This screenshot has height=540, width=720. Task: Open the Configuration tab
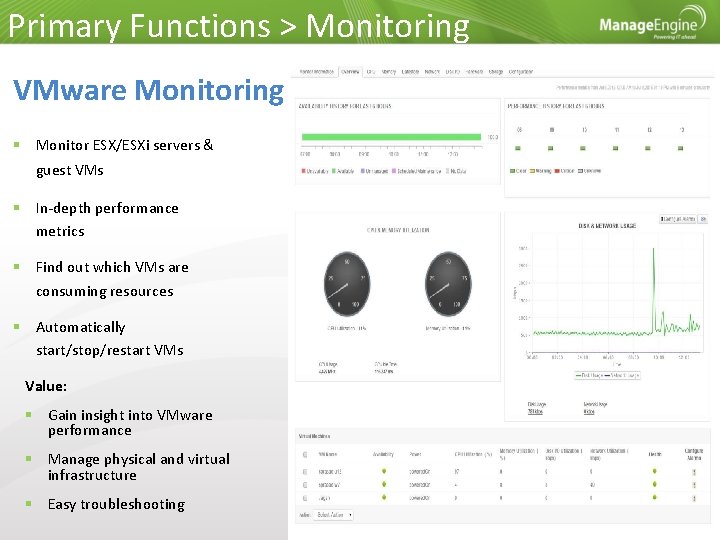(x=521, y=72)
